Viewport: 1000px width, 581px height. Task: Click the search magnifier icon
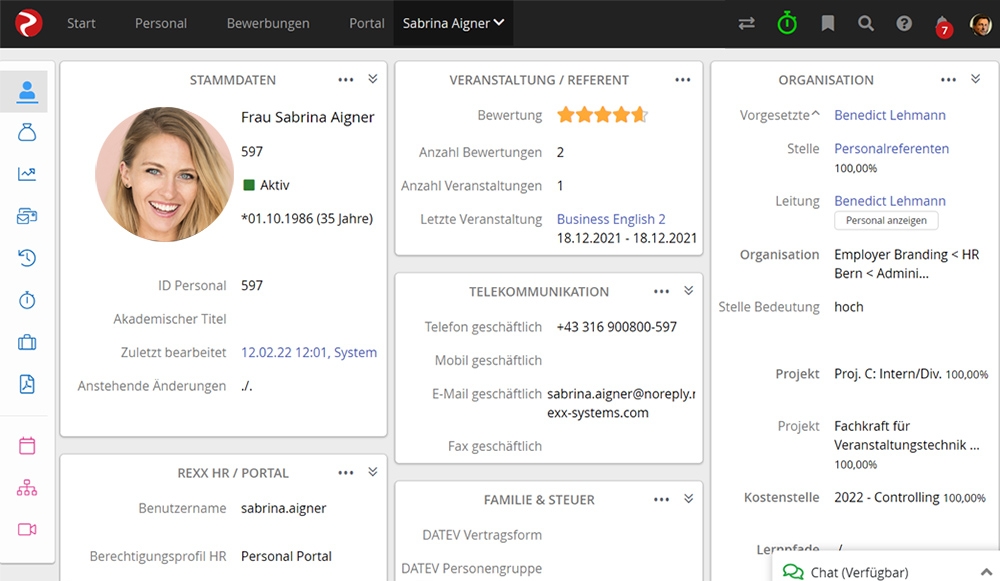click(866, 23)
